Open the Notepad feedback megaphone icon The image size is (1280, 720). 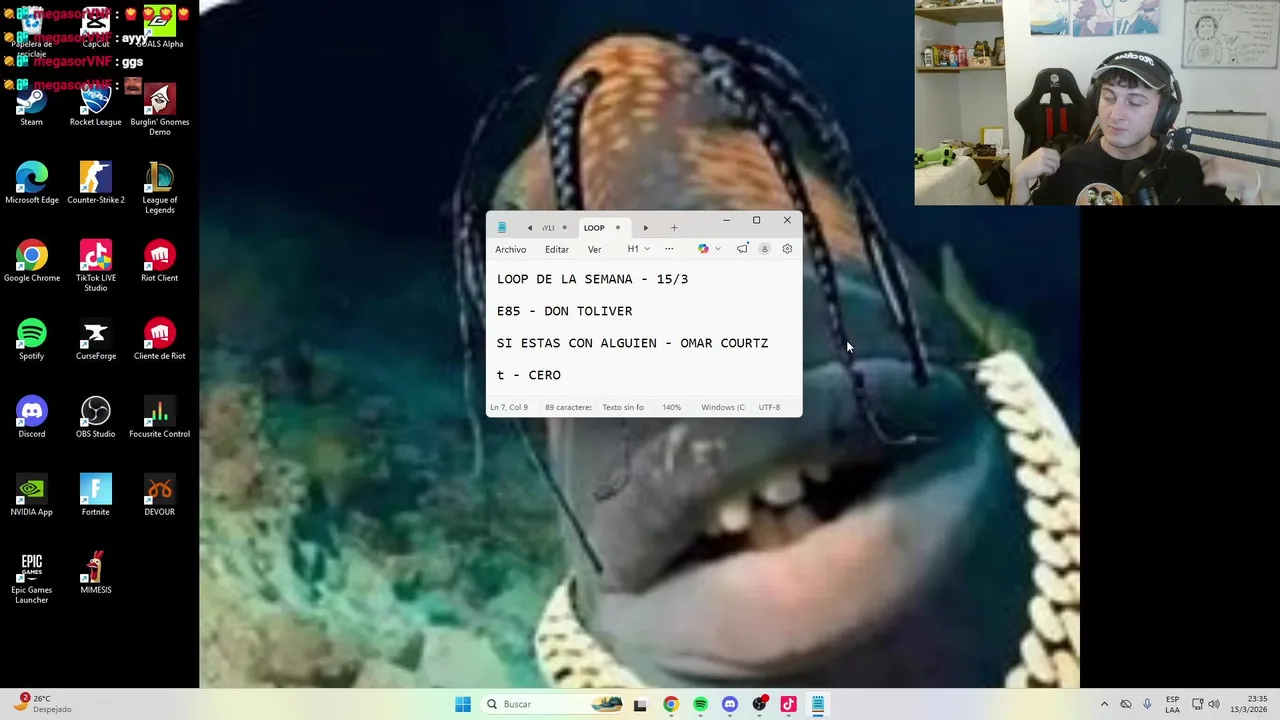pyautogui.click(x=742, y=249)
